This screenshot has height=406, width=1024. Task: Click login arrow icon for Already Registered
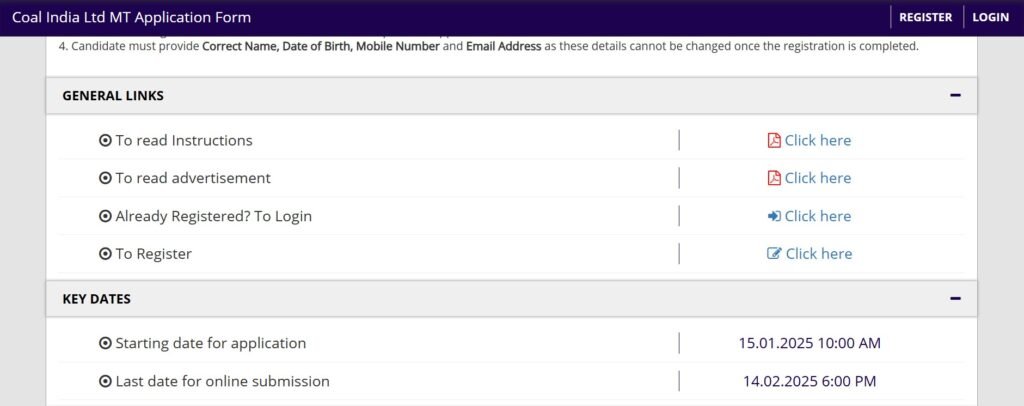pos(773,216)
